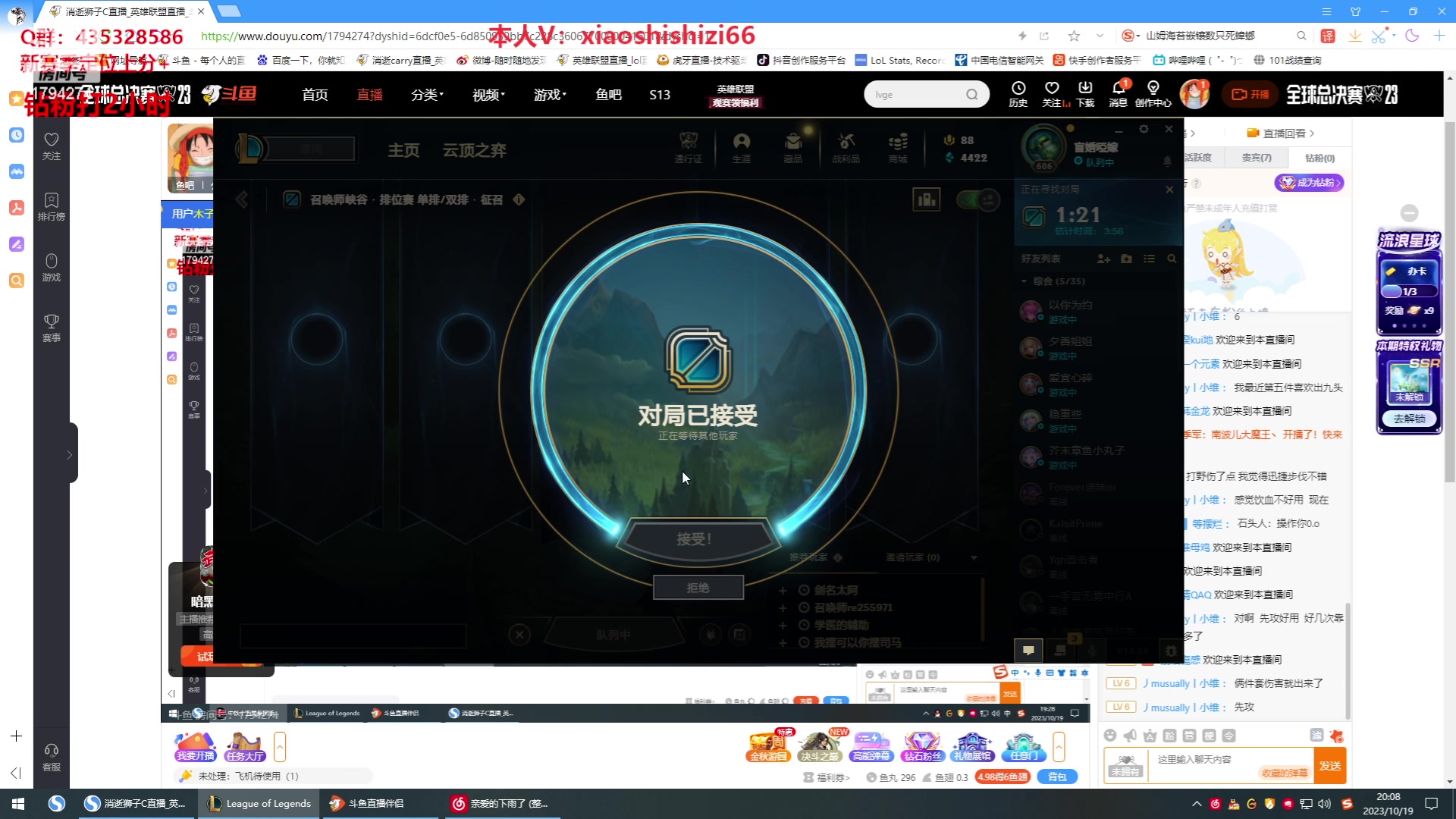Click the 成为钻粉 button

(x=1310, y=183)
